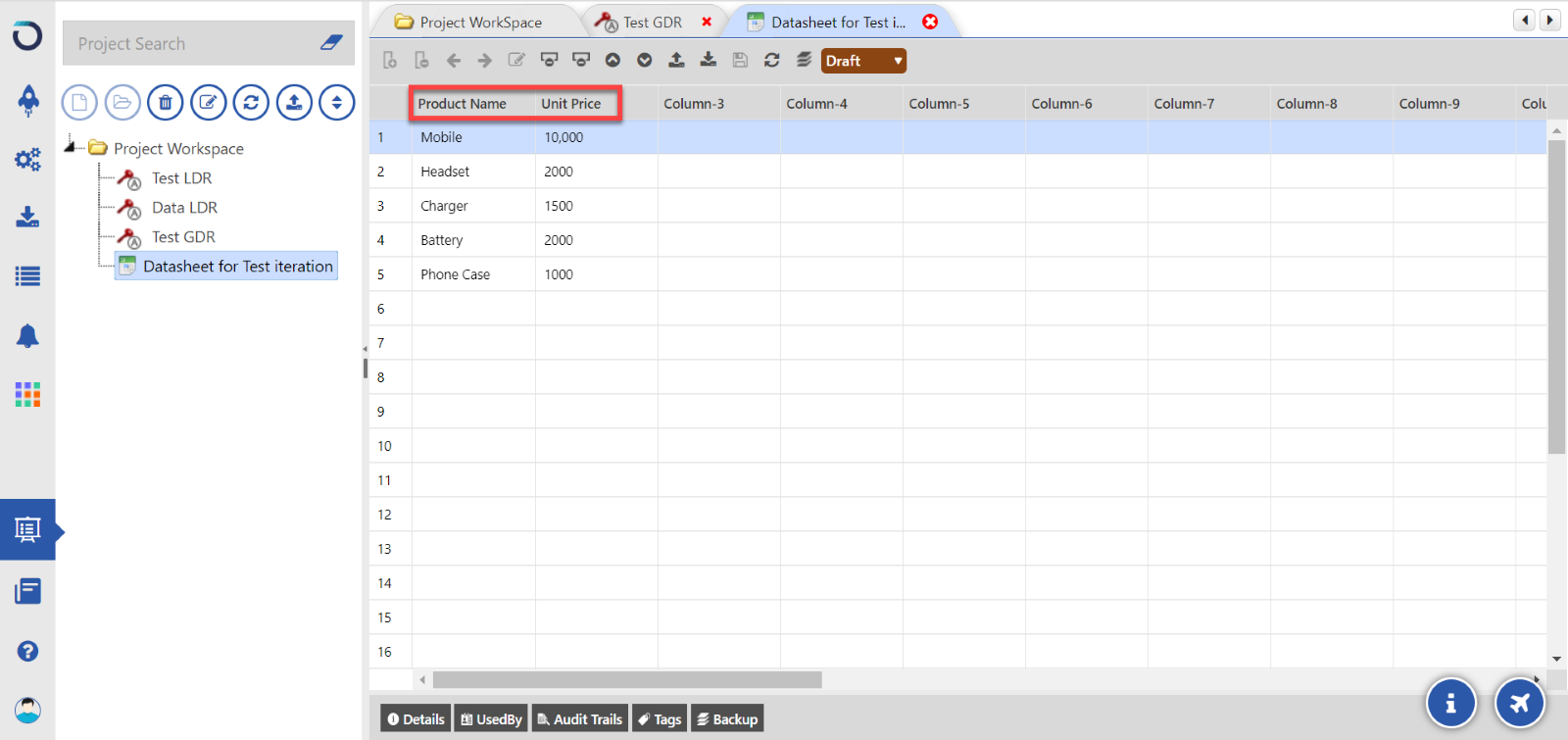Select Test LDR in project tree

181,178
